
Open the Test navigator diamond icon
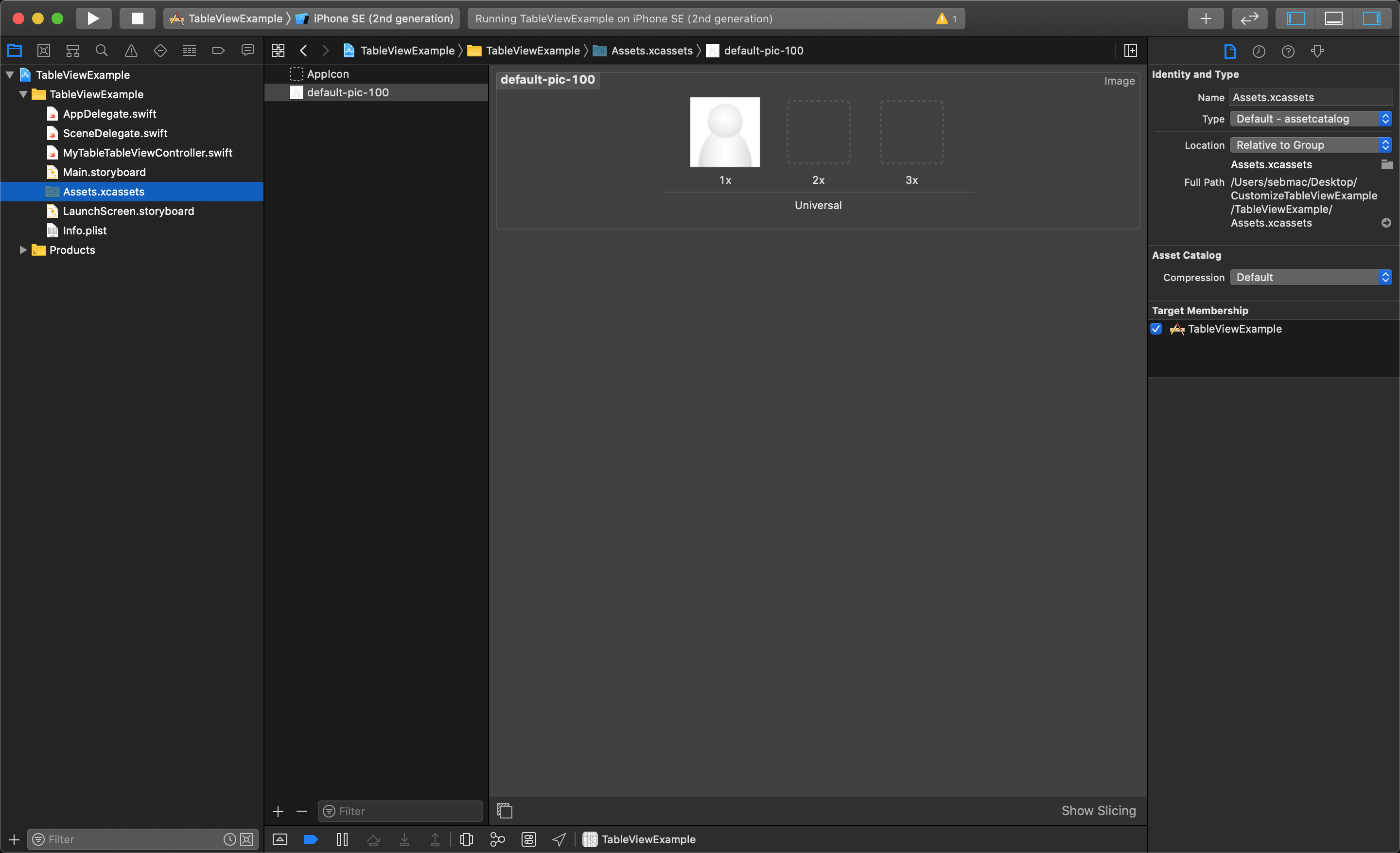[x=160, y=51]
